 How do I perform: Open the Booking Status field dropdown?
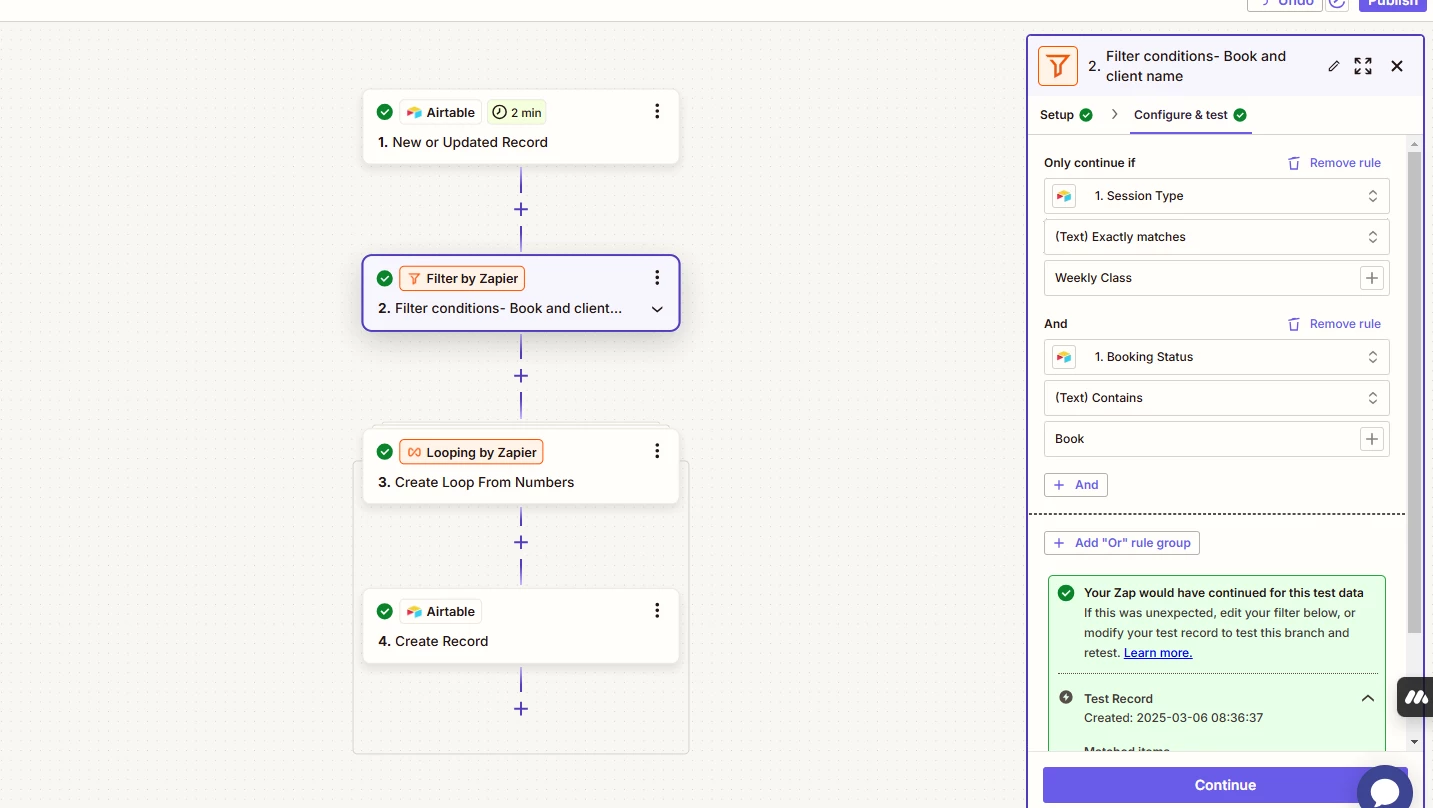(1216, 357)
